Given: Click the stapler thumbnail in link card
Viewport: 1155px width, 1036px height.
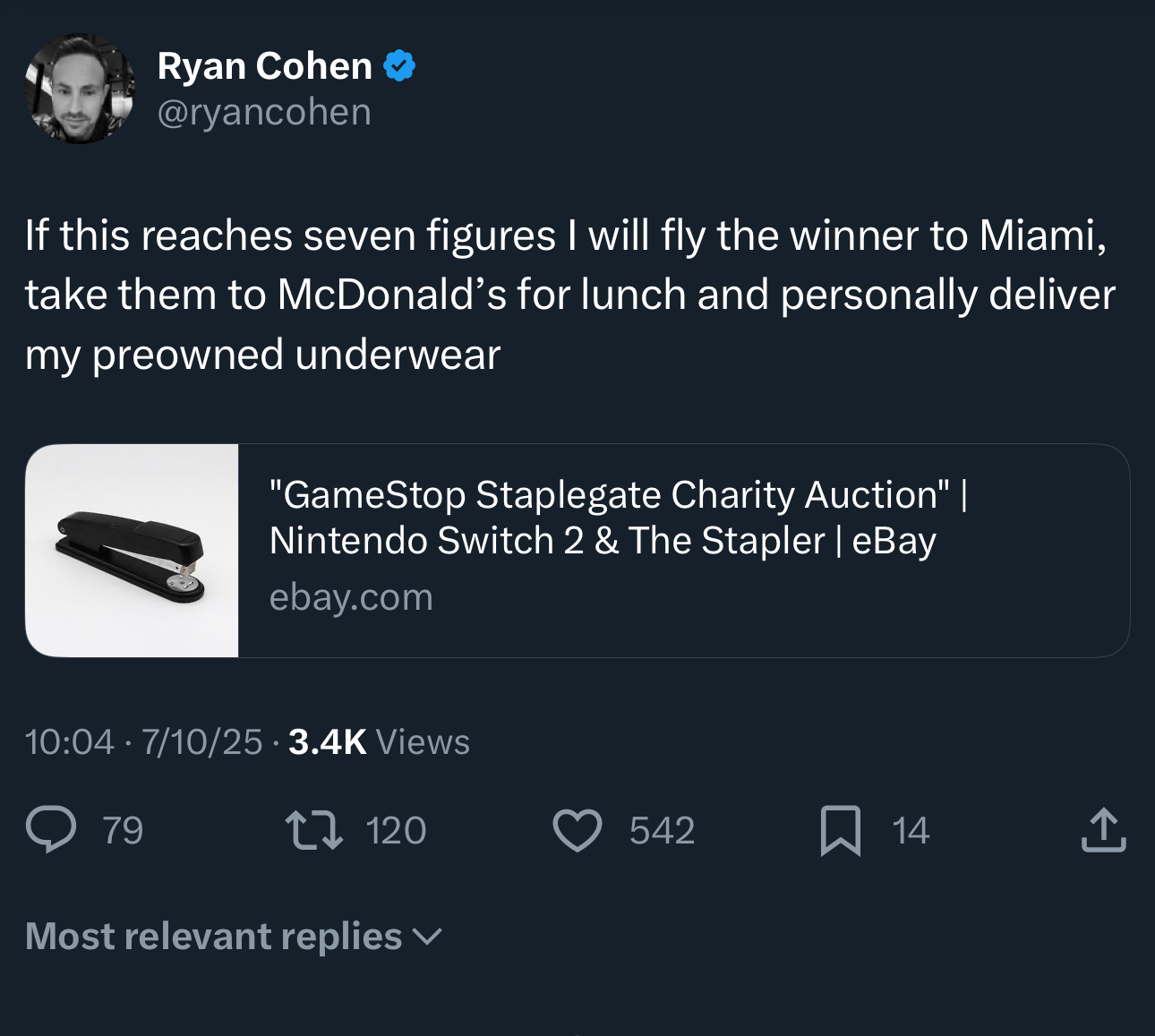Looking at the screenshot, I should point(133,551).
